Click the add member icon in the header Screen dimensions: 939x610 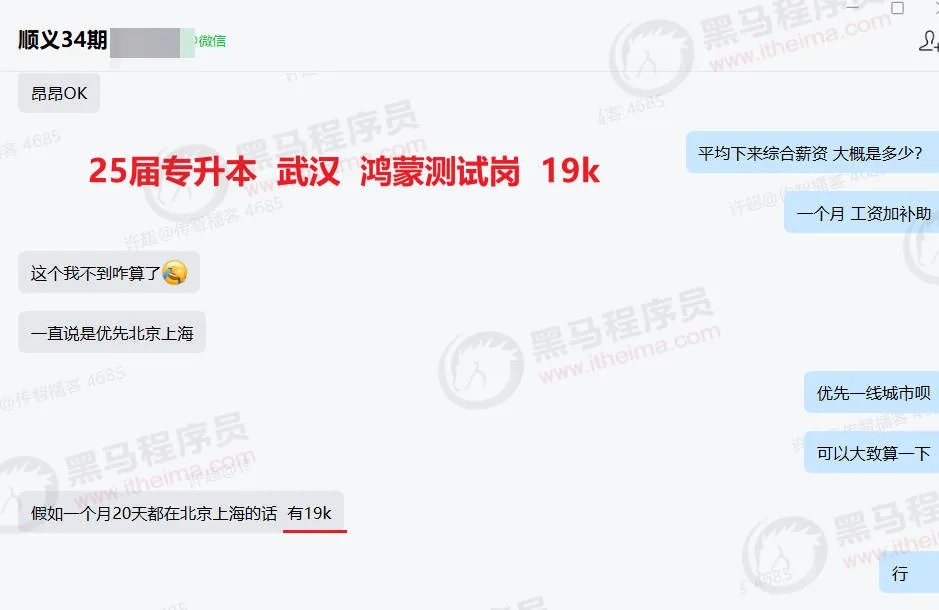click(x=929, y=41)
